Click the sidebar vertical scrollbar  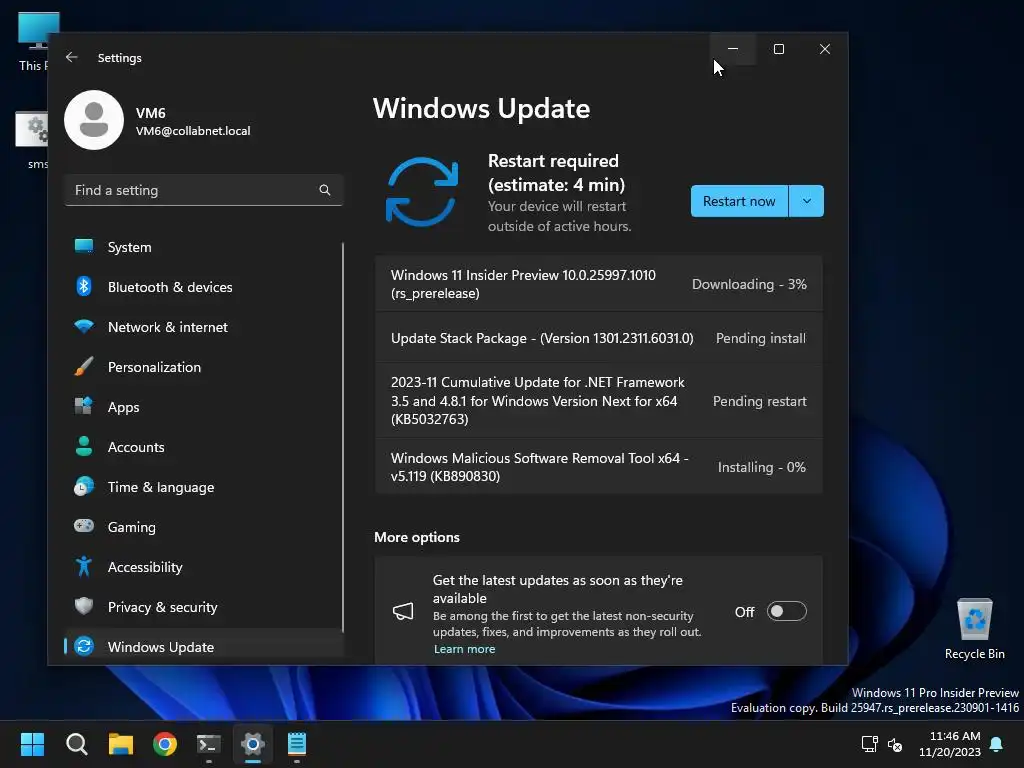coord(342,438)
